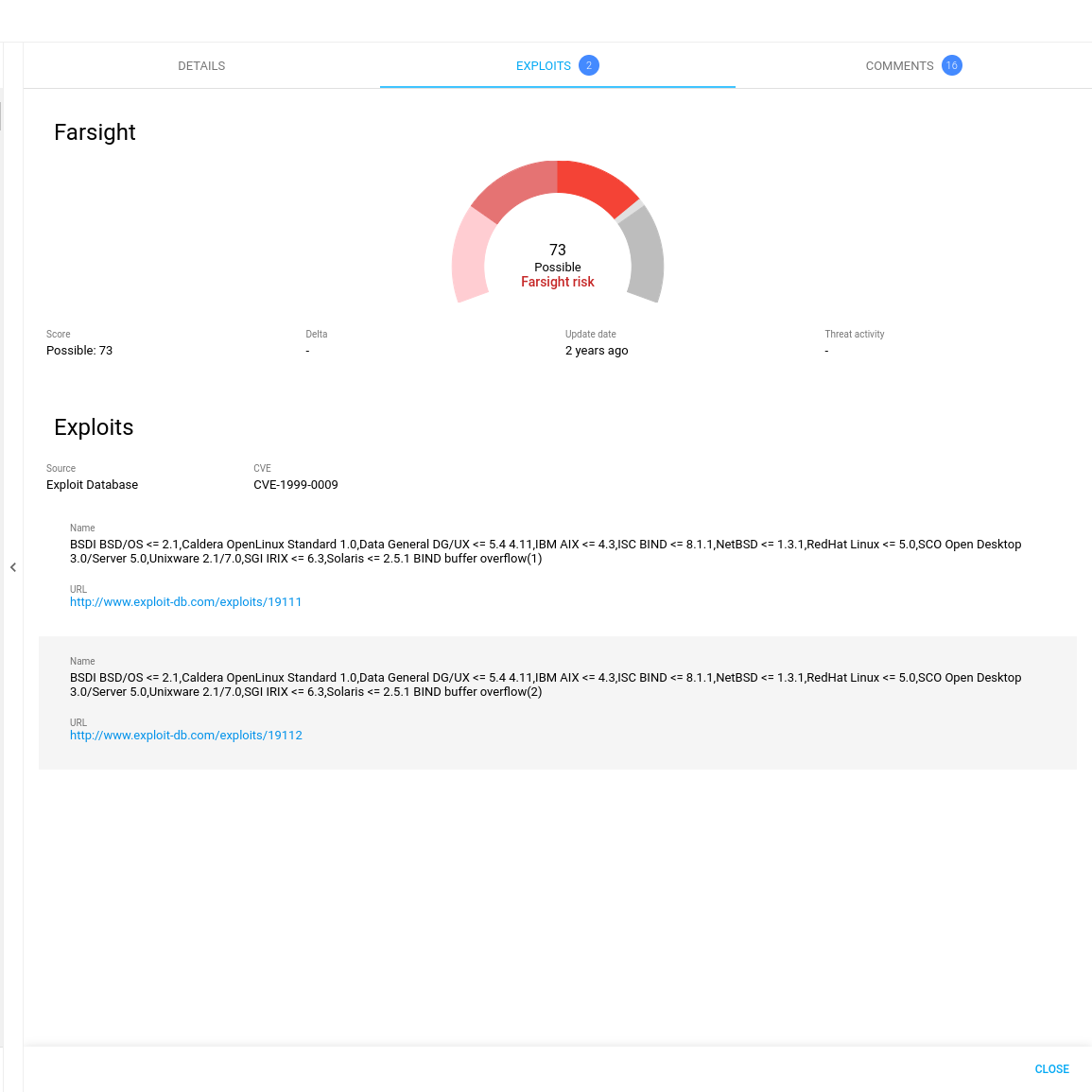Switch to the Details tab
This screenshot has height=1092, width=1092.
(201, 66)
